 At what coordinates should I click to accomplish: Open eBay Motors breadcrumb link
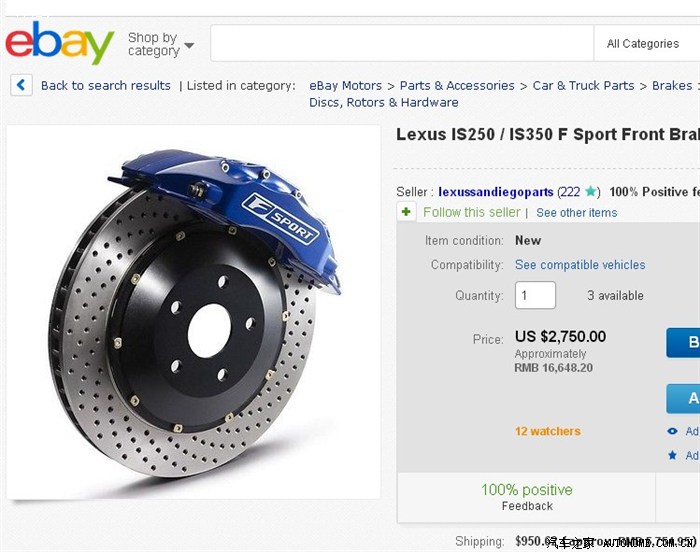(x=345, y=86)
